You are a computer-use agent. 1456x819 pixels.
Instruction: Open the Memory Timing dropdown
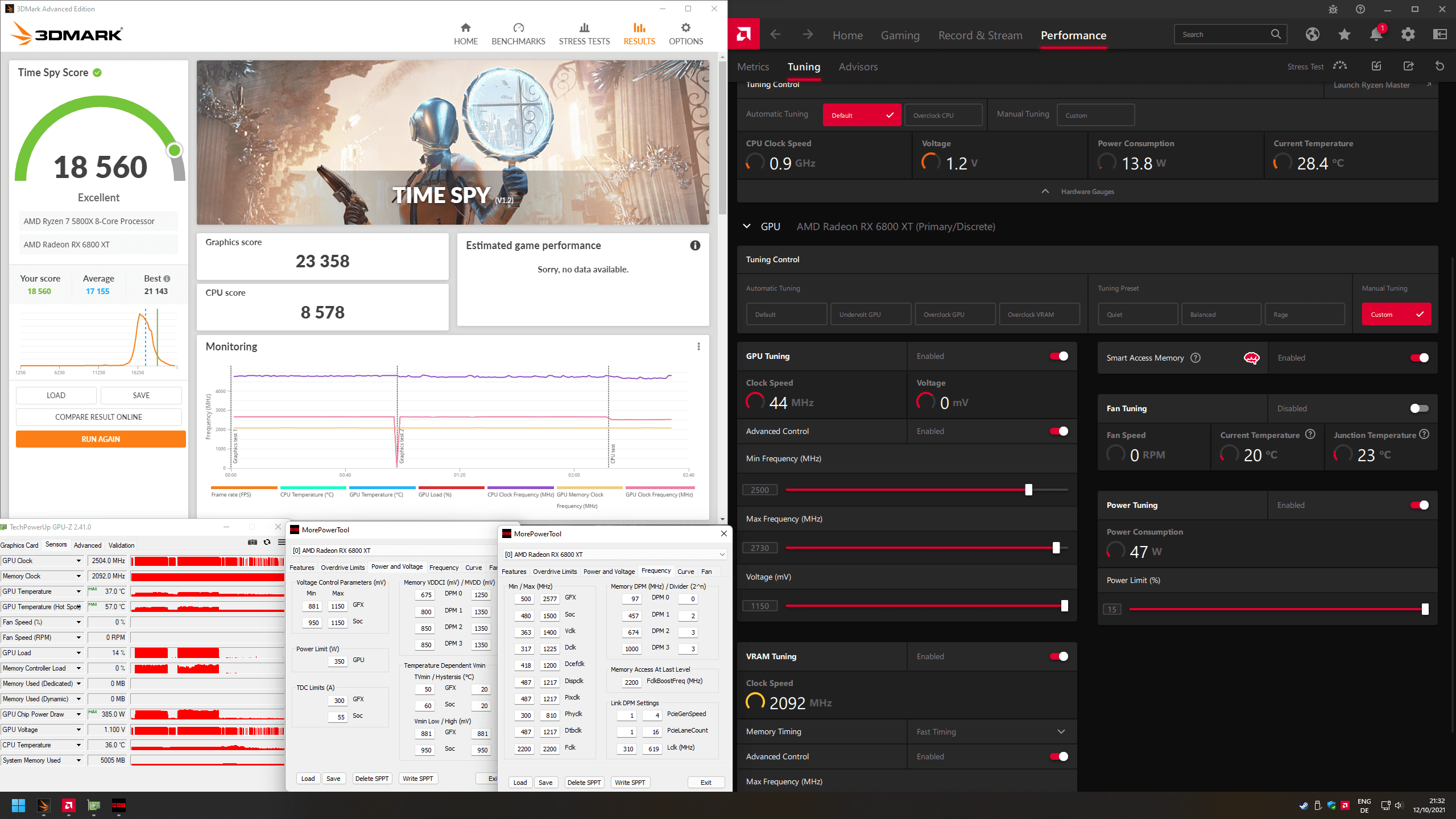click(x=1061, y=732)
